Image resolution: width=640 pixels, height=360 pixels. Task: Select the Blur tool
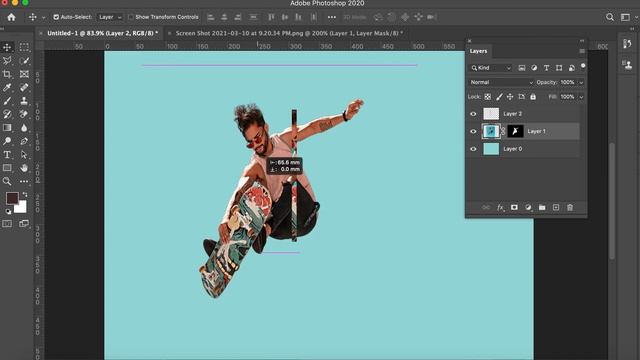point(24,128)
